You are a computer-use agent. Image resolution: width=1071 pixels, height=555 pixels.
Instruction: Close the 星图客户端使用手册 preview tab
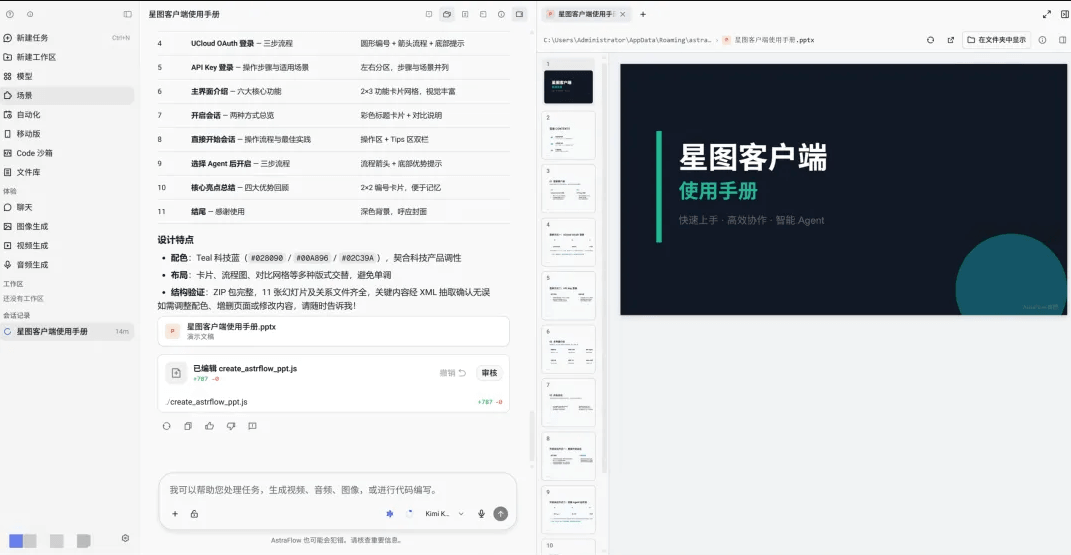pos(622,14)
